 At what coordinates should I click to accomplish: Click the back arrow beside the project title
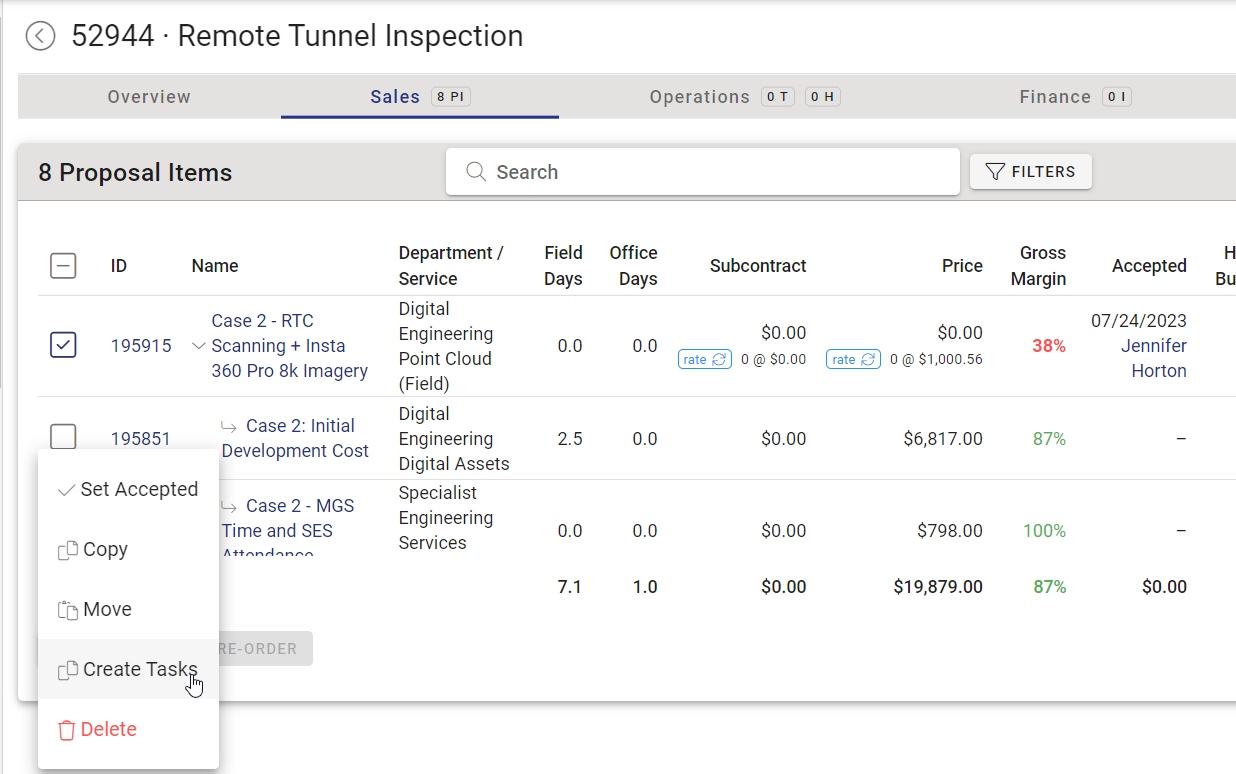tap(40, 35)
